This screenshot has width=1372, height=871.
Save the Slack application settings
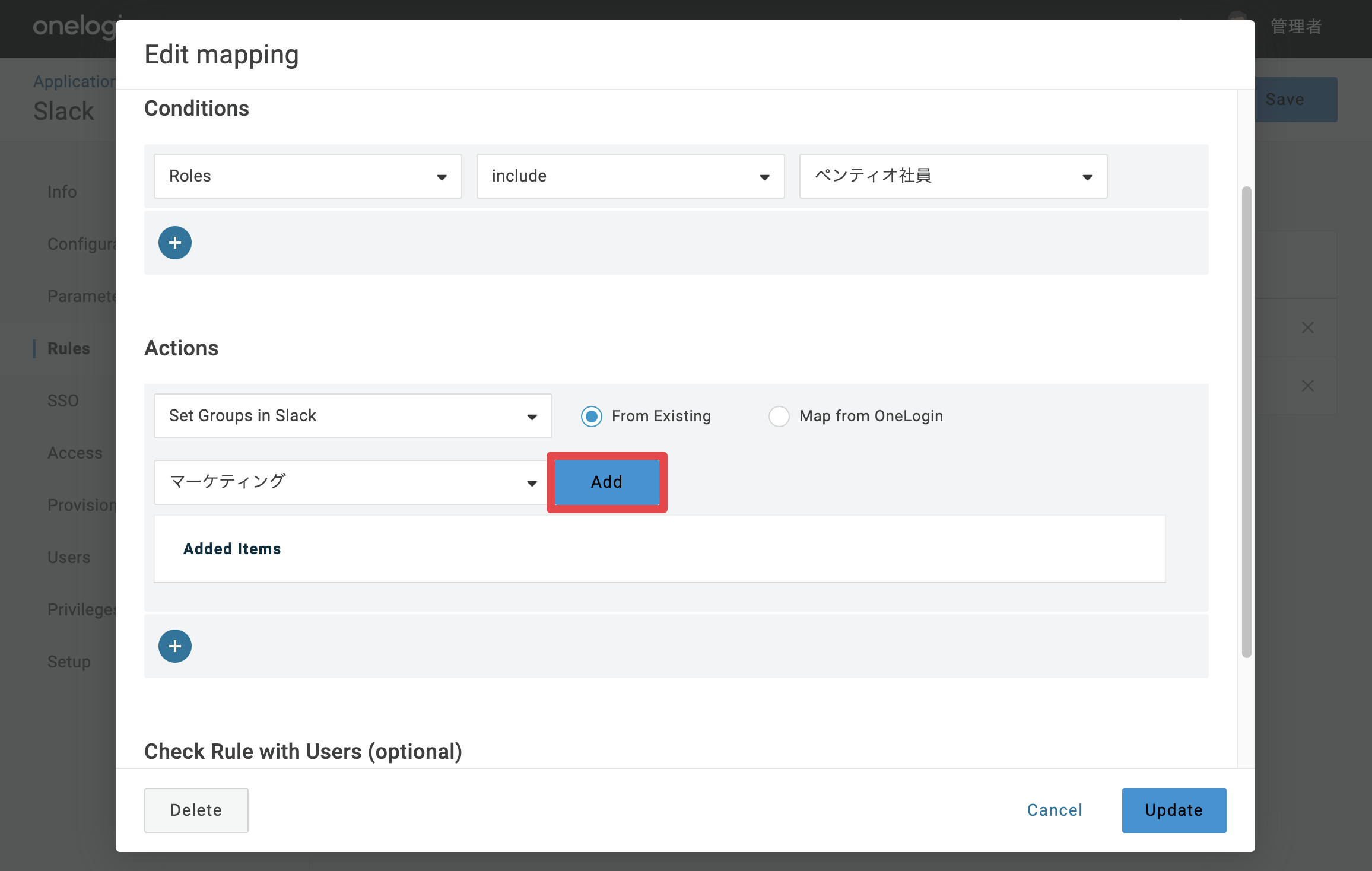coord(1296,100)
